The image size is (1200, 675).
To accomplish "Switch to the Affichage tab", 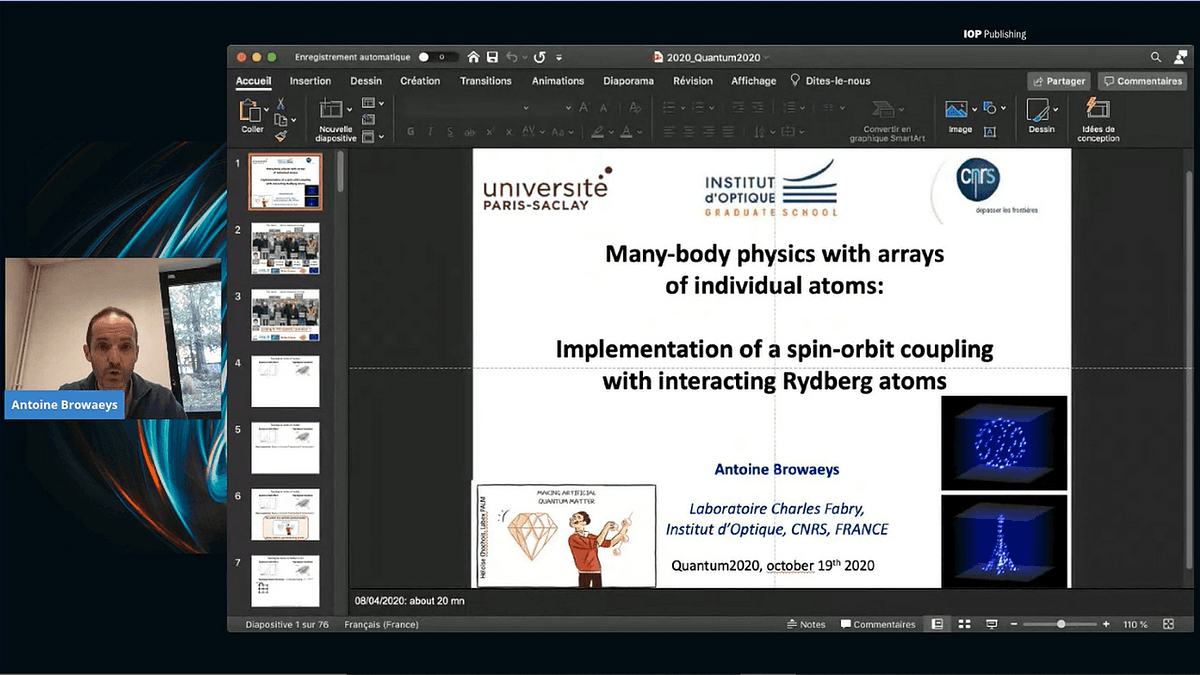I will coord(754,81).
